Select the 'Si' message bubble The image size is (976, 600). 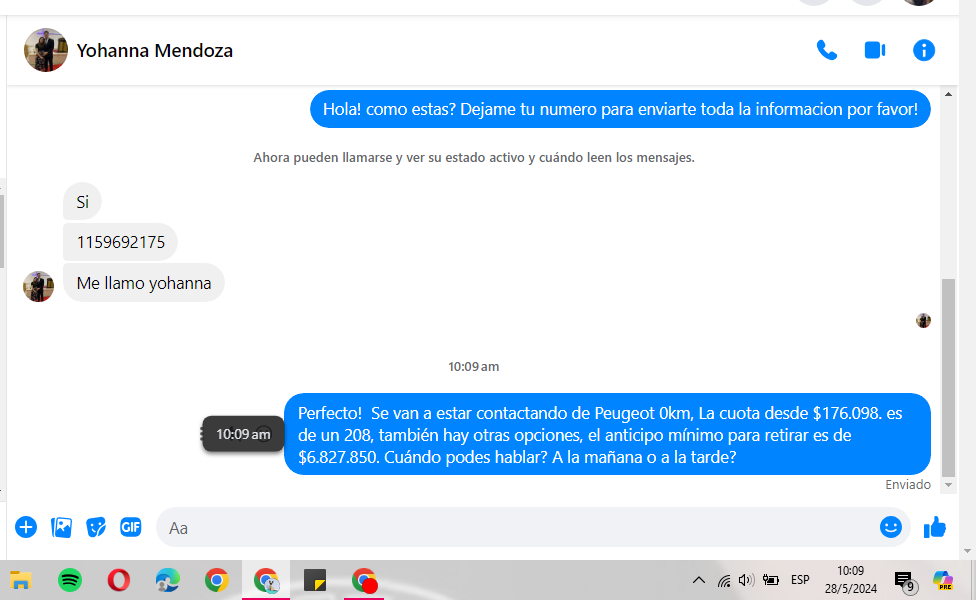click(82, 202)
